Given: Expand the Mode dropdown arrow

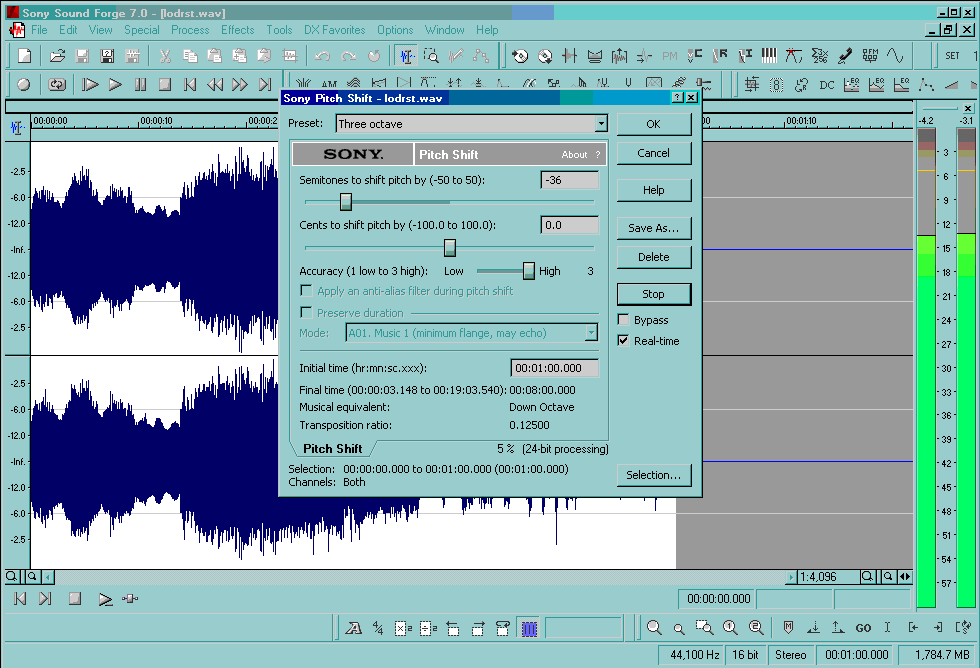Looking at the screenshot, I should pos(591,332).
